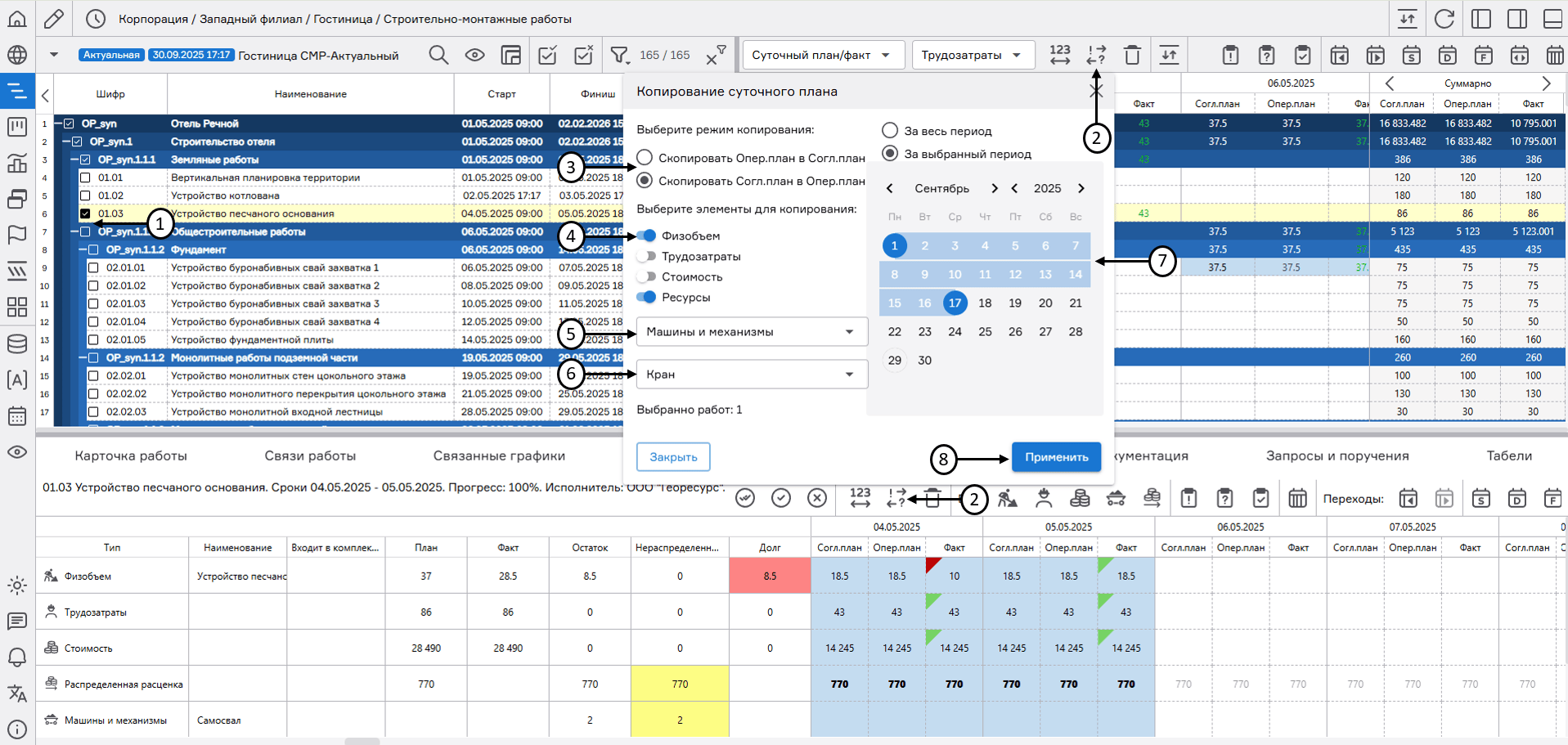This screenshot has width=1568, height=745.
Task: Click the history clock icon
Action: 96,19
